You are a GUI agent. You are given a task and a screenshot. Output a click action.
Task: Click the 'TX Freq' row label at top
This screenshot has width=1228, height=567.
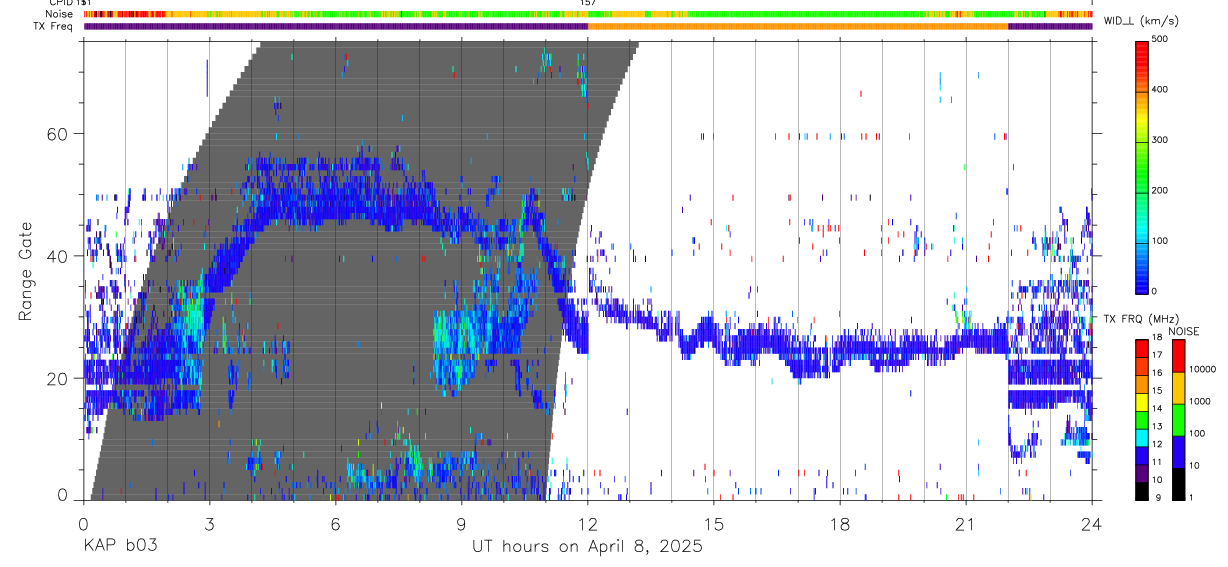pyautogui.click(x=54, y=26)
